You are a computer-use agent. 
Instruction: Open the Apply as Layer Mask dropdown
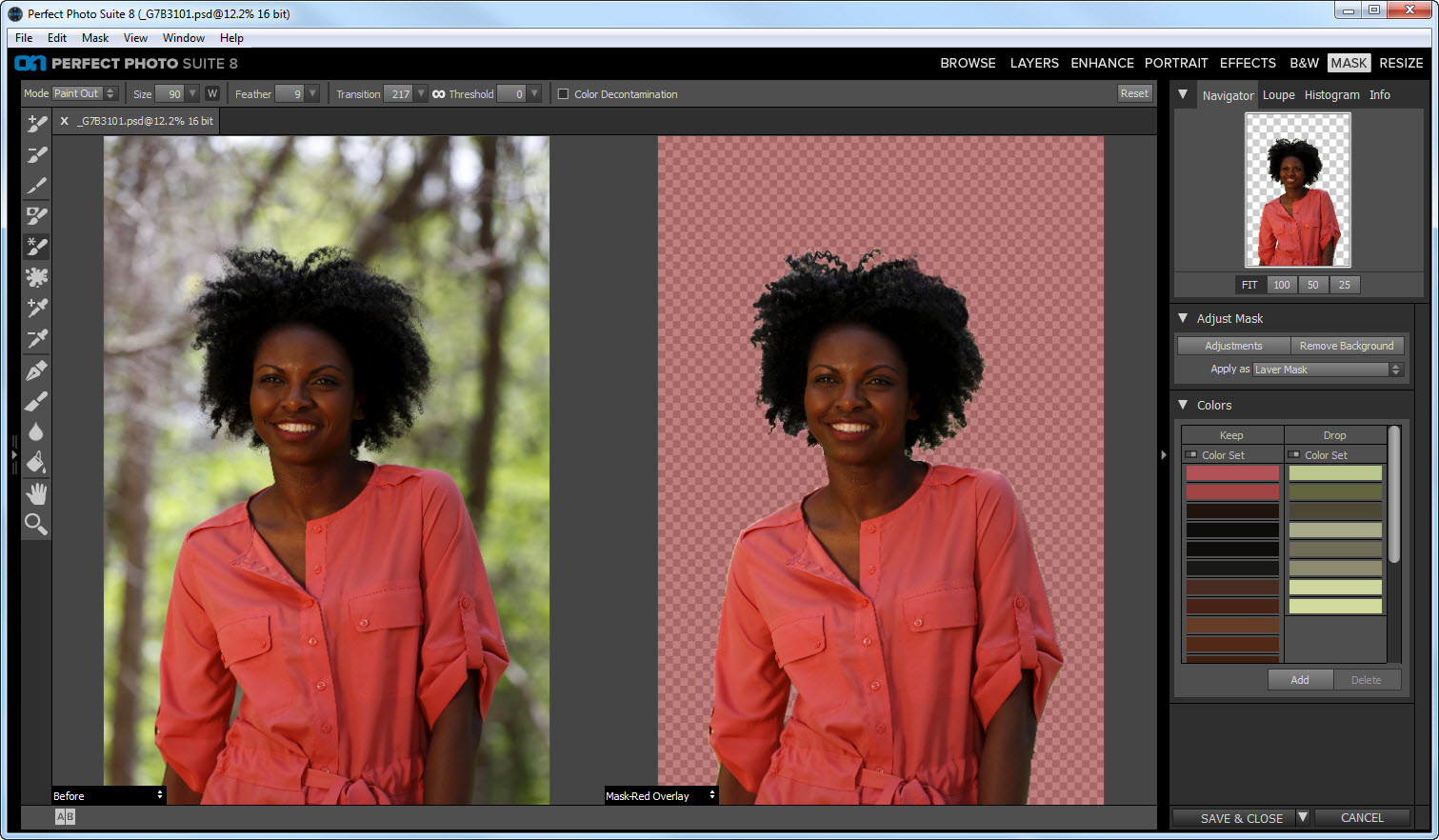(x=1329, y=370)
